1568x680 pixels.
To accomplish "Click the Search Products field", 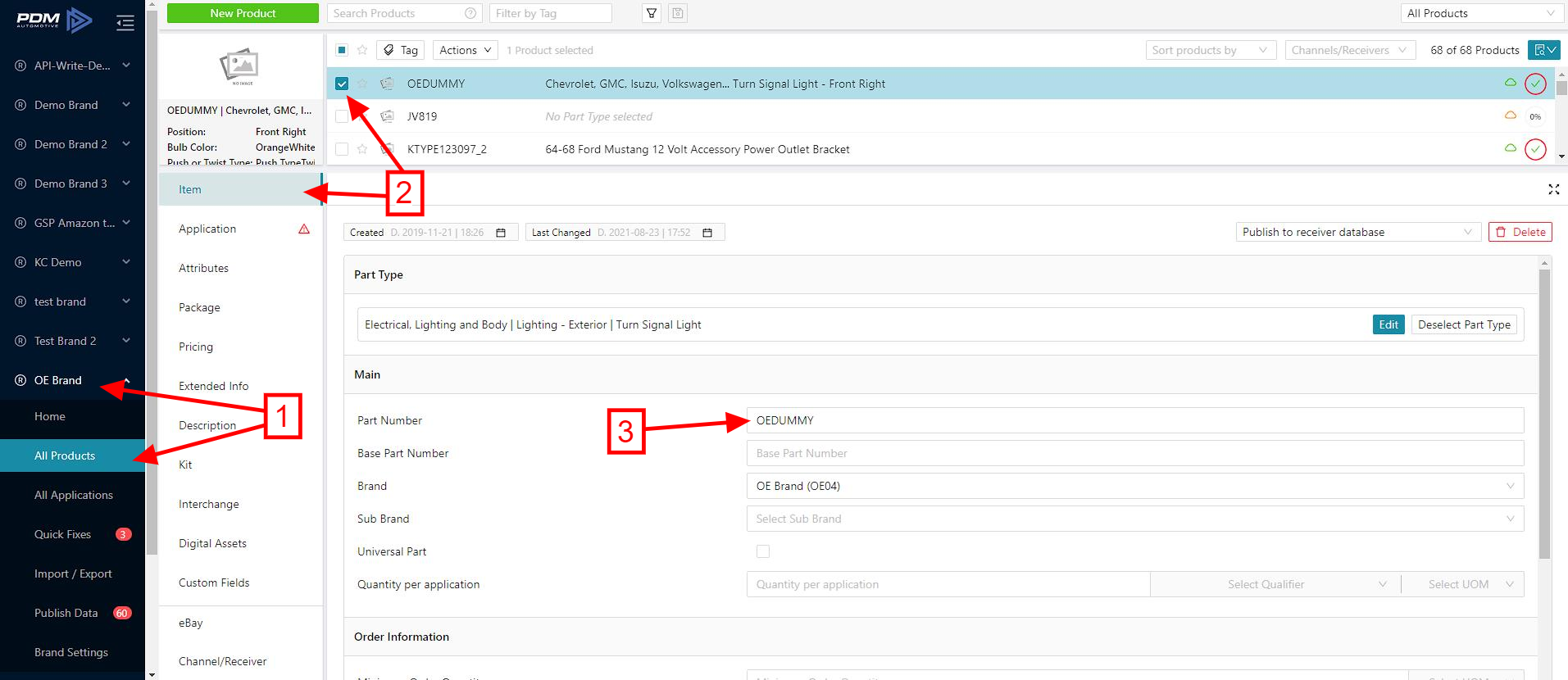I will pyautogui.click(x=404, y=13).
